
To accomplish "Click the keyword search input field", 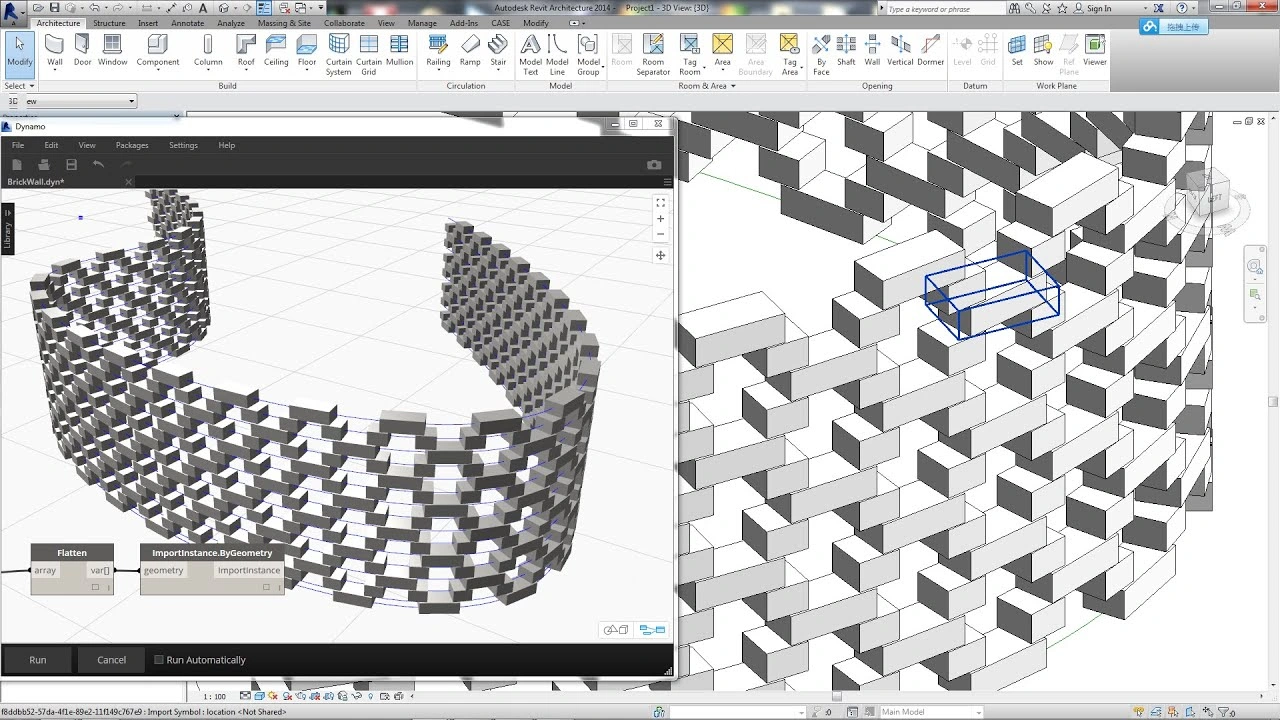I will point(944,8).
